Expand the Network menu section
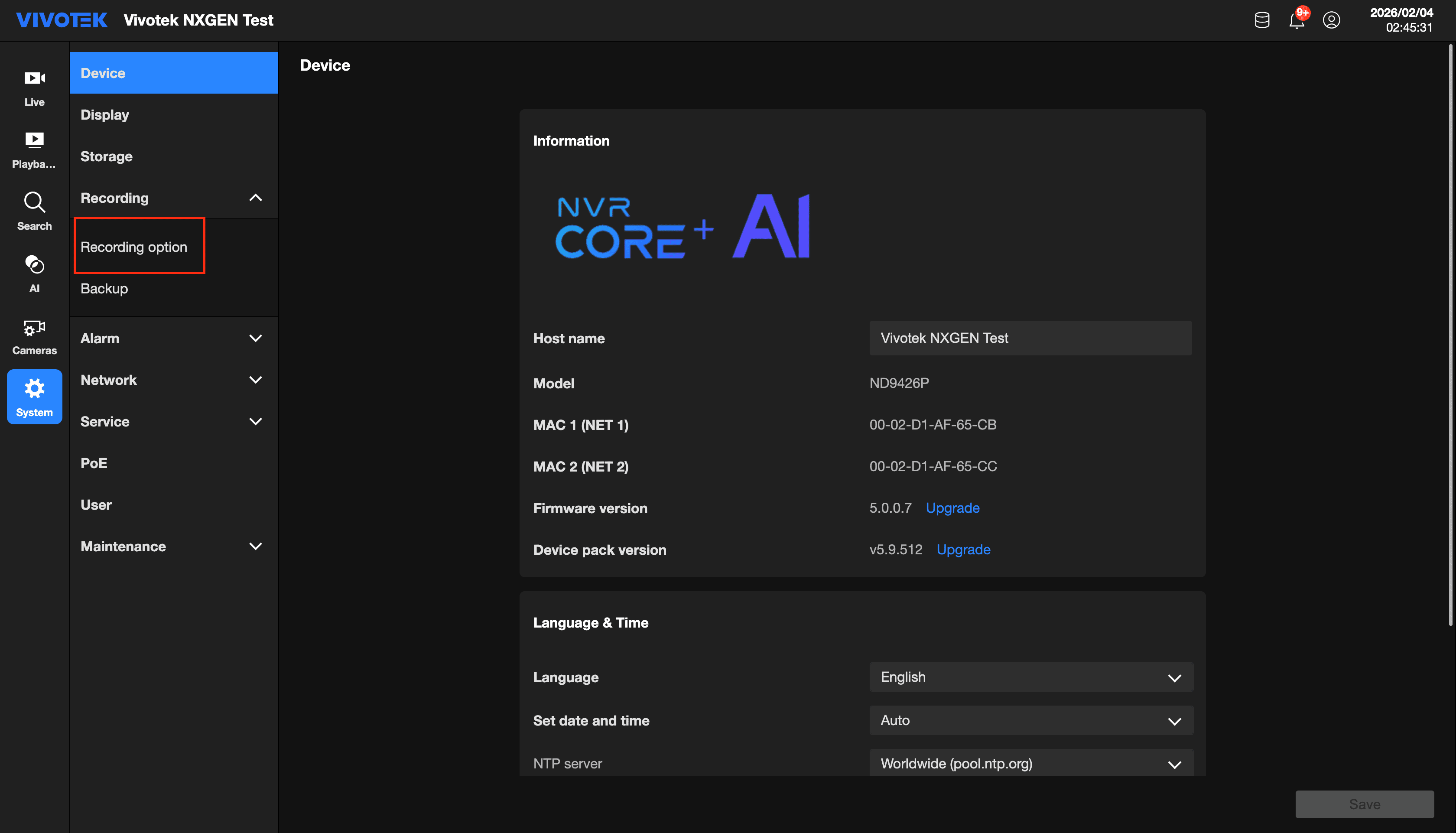Viewport: 1456px width, 833px height. tap(255, 380)
